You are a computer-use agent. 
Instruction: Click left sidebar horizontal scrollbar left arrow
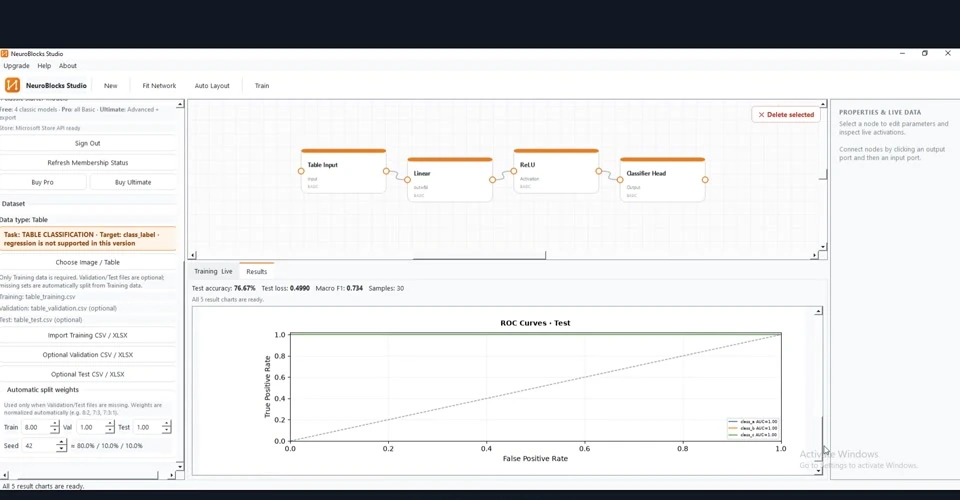(5, 475)
